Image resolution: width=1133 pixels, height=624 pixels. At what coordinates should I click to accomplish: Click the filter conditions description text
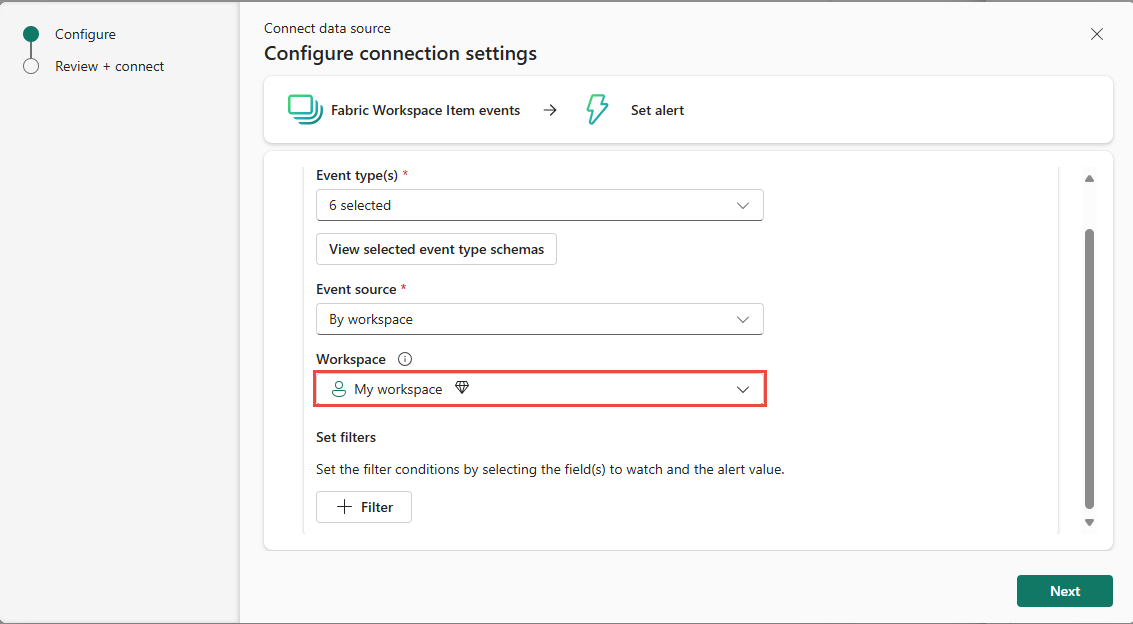tap(550, 469)
